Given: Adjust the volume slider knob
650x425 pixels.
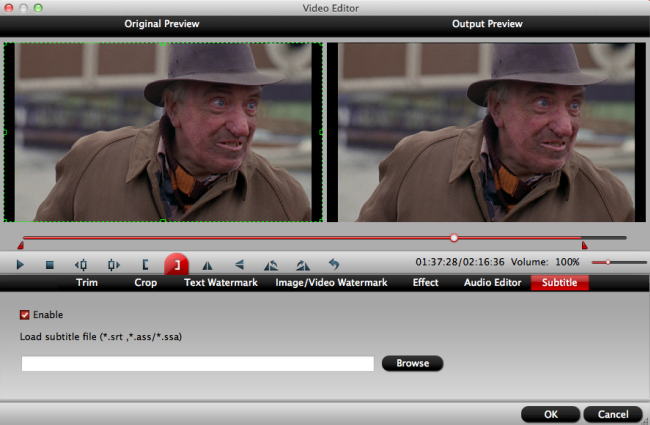Looking at the screenshot, I should coord(608,262).
